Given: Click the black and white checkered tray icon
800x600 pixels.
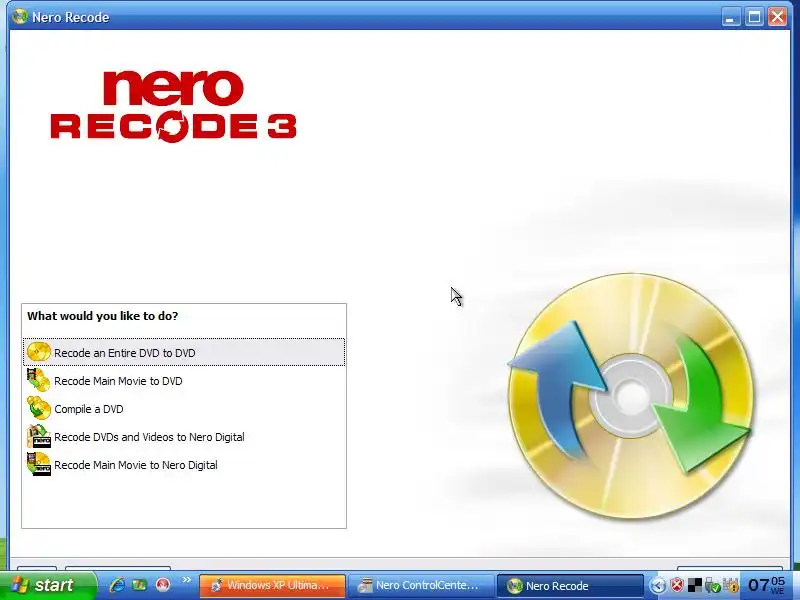Looking at the screenshot, I should pos(694,585).
